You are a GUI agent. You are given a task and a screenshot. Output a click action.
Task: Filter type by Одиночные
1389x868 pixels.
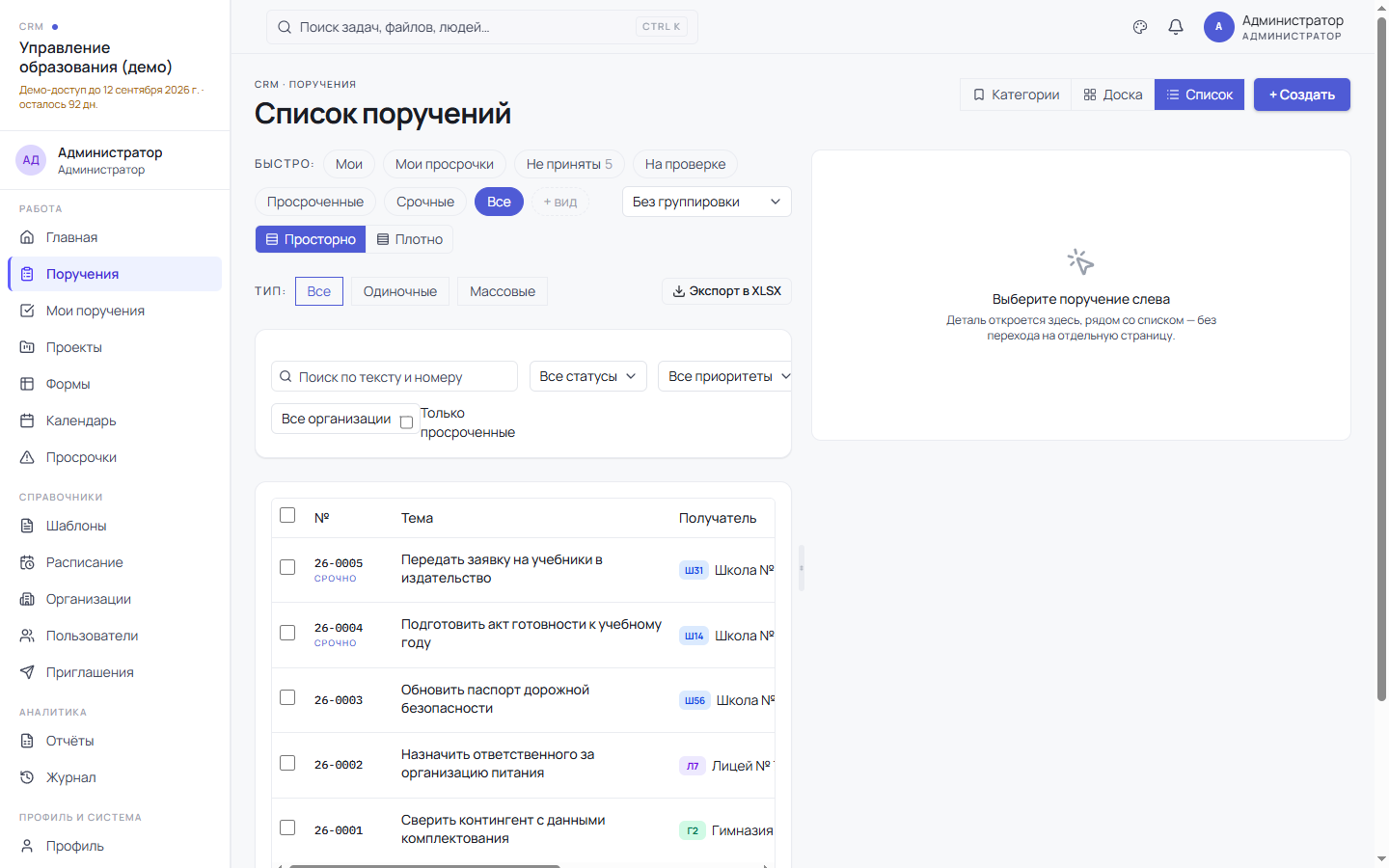pos(400,291)
